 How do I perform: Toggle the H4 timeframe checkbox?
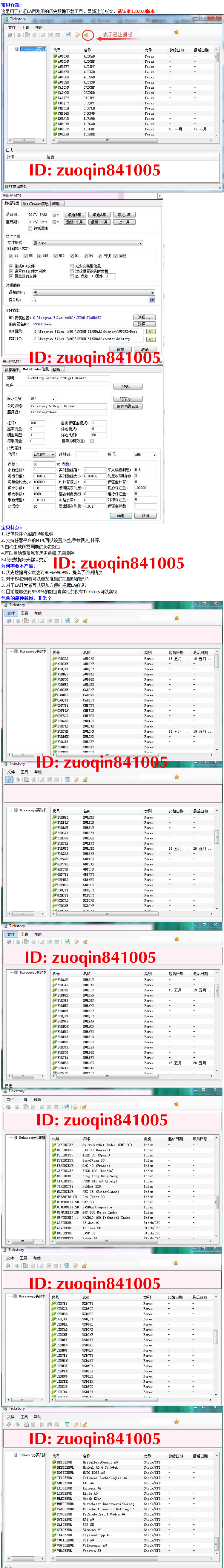pos(86,256)
